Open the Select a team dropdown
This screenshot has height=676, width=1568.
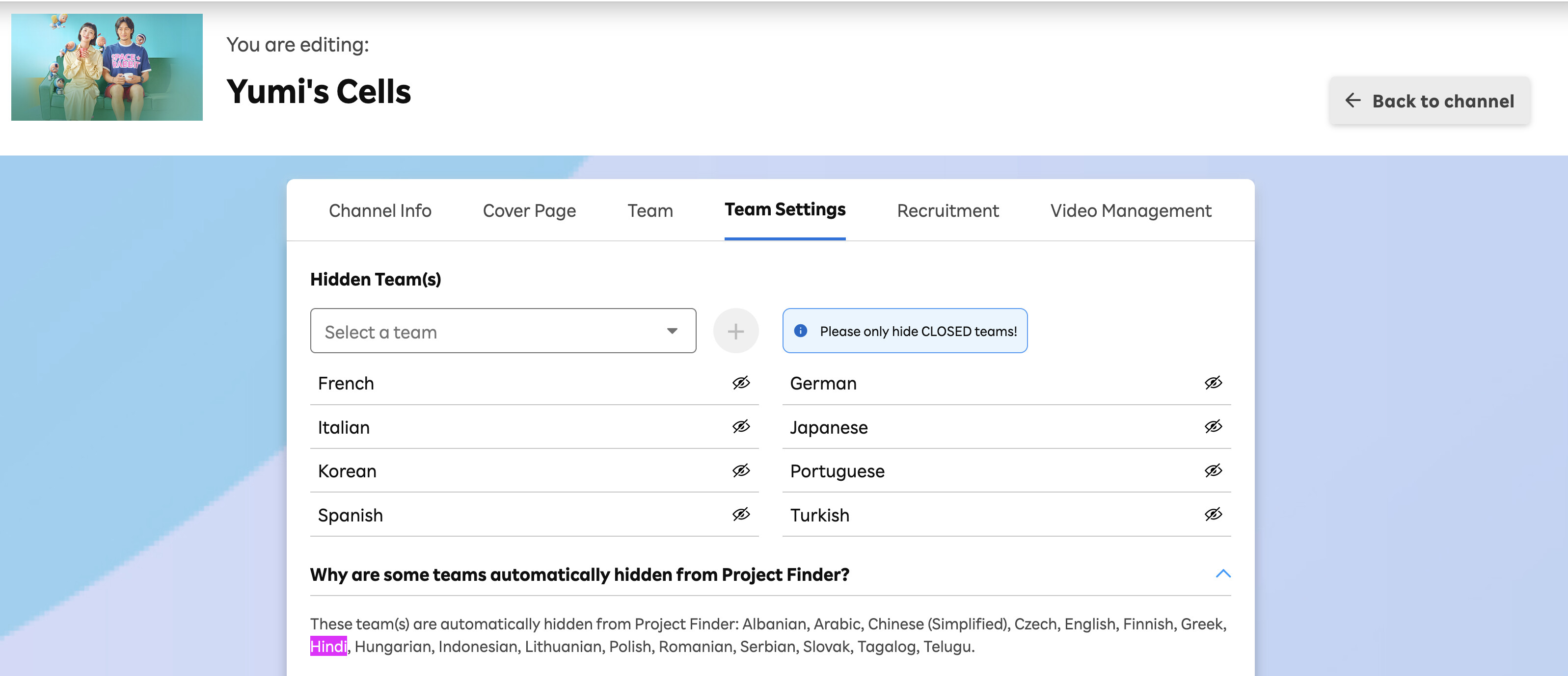[503, 331]
